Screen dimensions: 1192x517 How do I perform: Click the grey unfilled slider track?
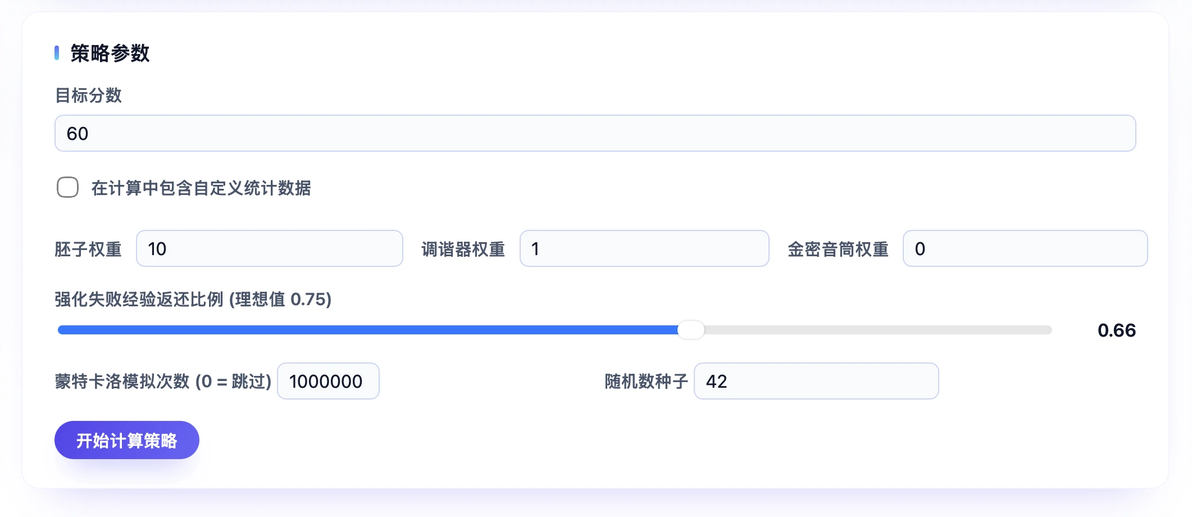tap(878, 330)
